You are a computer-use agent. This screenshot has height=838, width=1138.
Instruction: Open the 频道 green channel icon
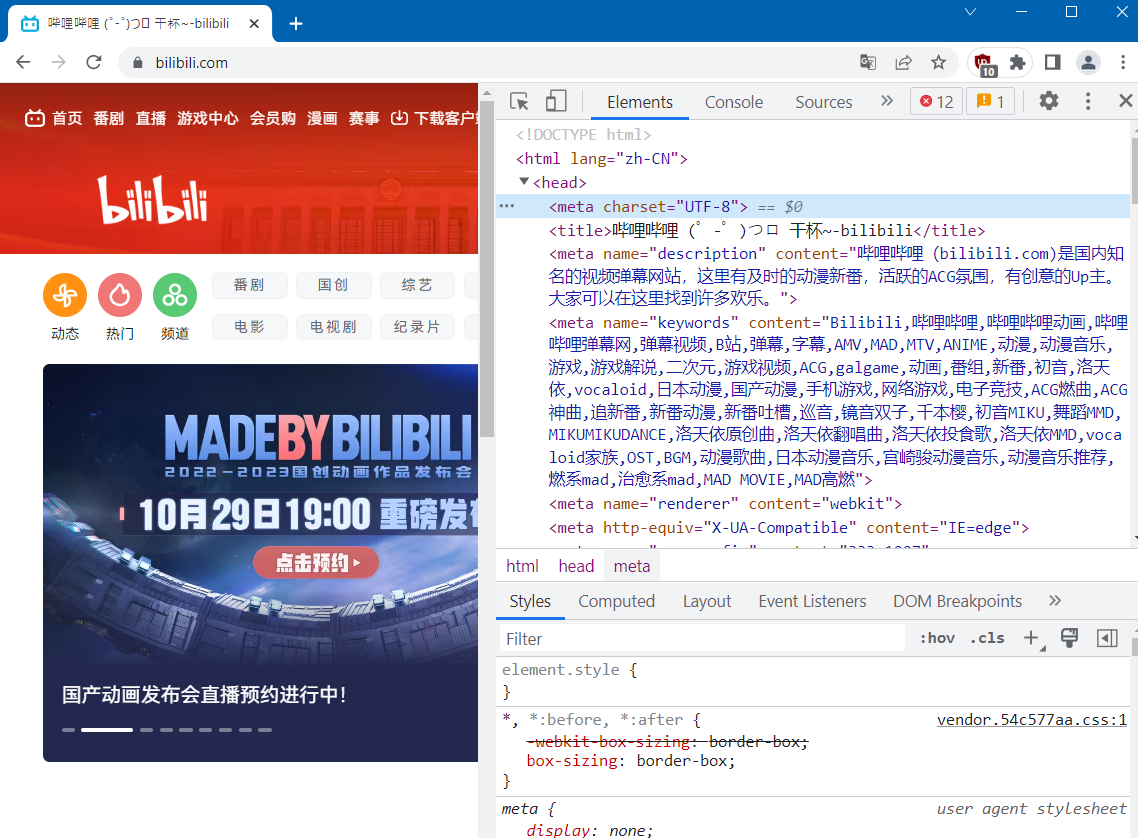pyautogui.click(x=175, y=295)
